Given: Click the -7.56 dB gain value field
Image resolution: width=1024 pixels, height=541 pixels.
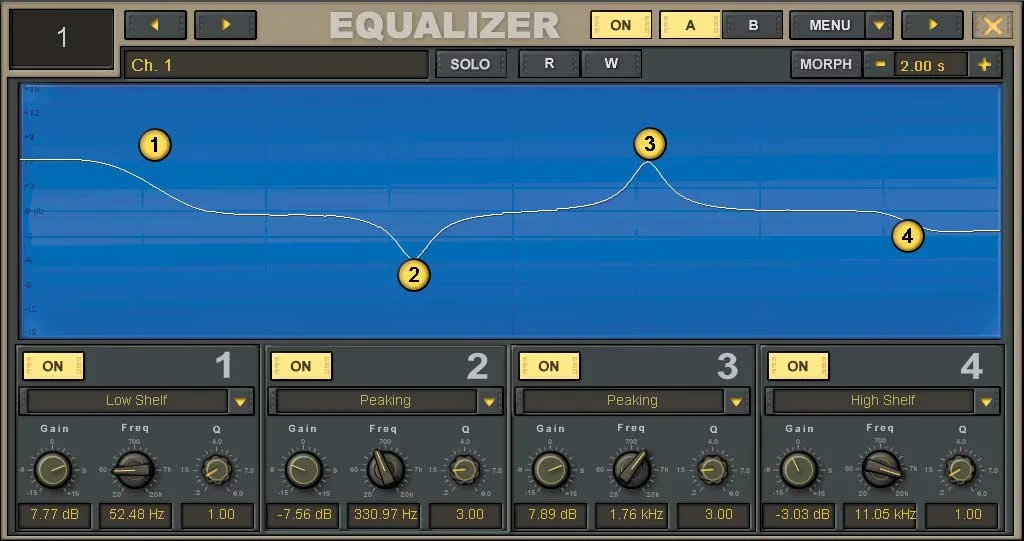Looking at the screenshot, I should click(303, 515).
